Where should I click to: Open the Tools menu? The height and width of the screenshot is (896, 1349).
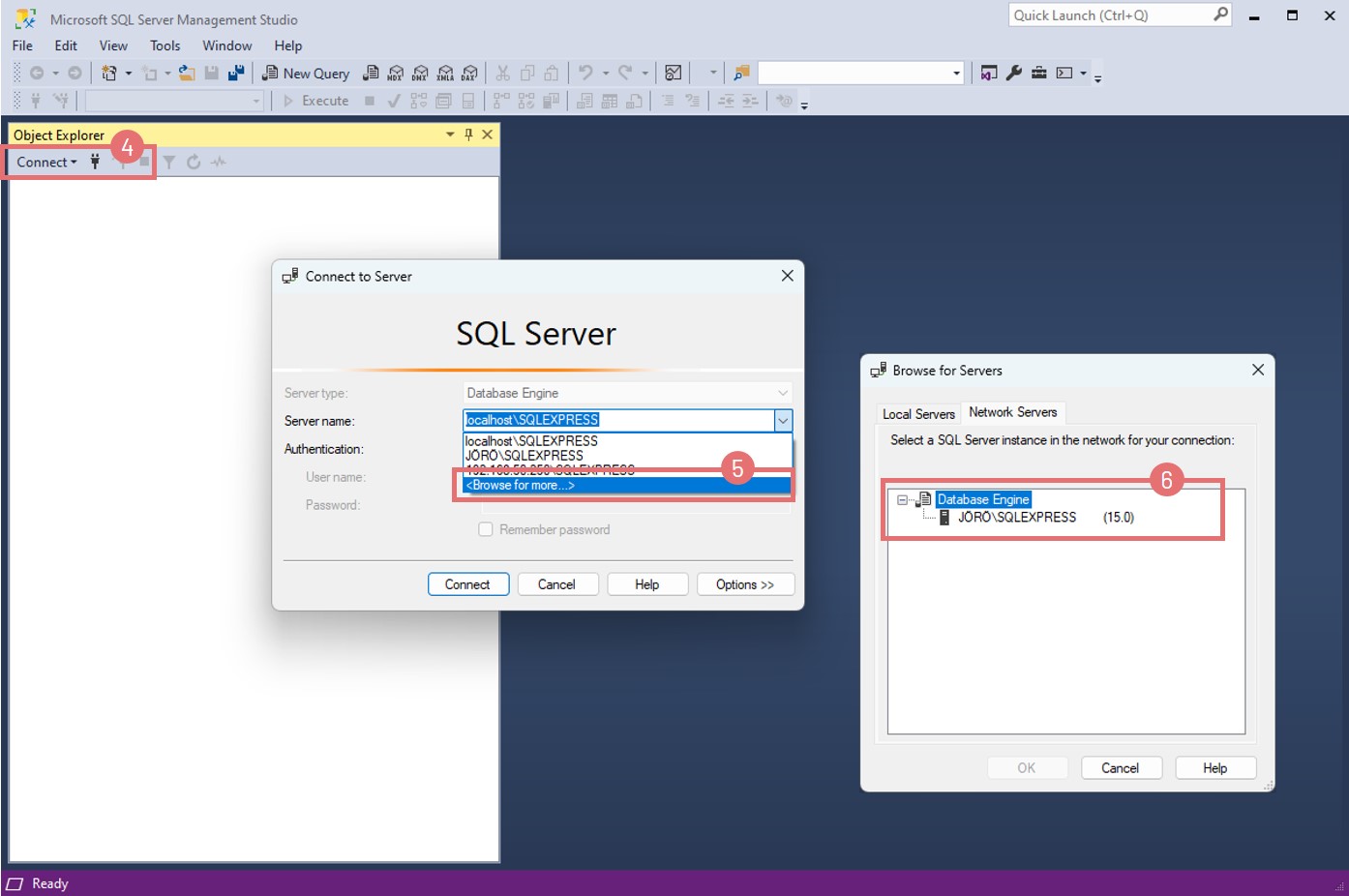click(x=165, y=45)
